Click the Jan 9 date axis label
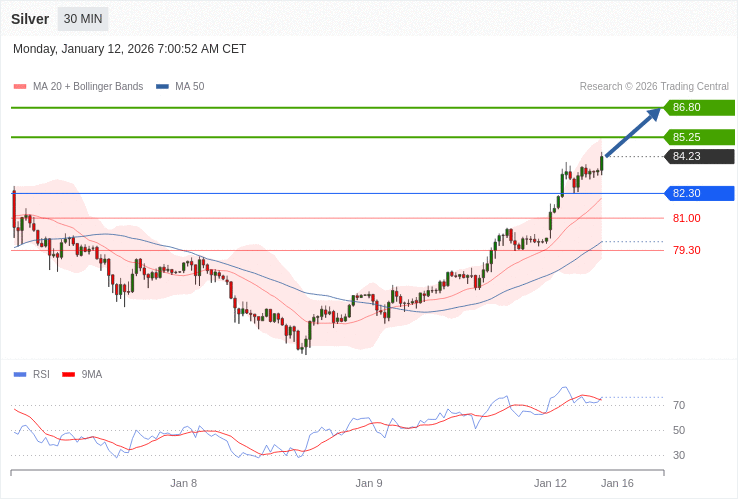 point(369,483)
